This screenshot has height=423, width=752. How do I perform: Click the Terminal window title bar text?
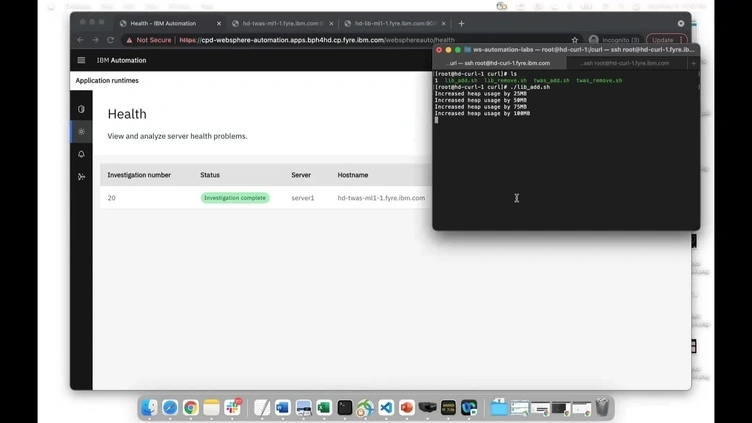tap(583, 49)
